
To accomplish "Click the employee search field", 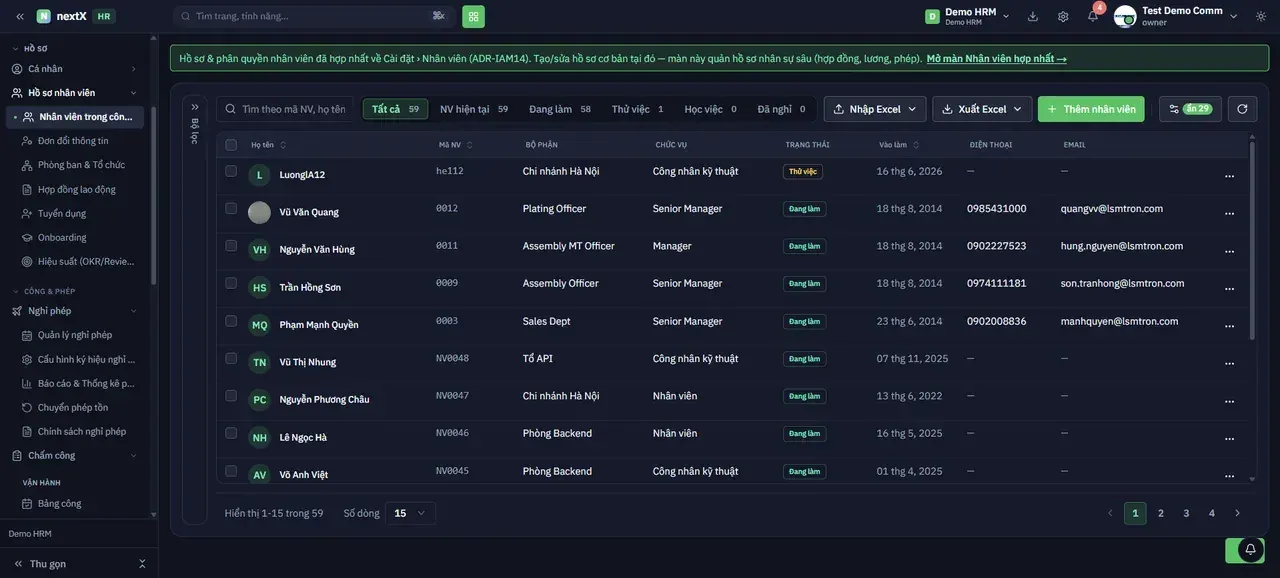I will tap(286, 109).
